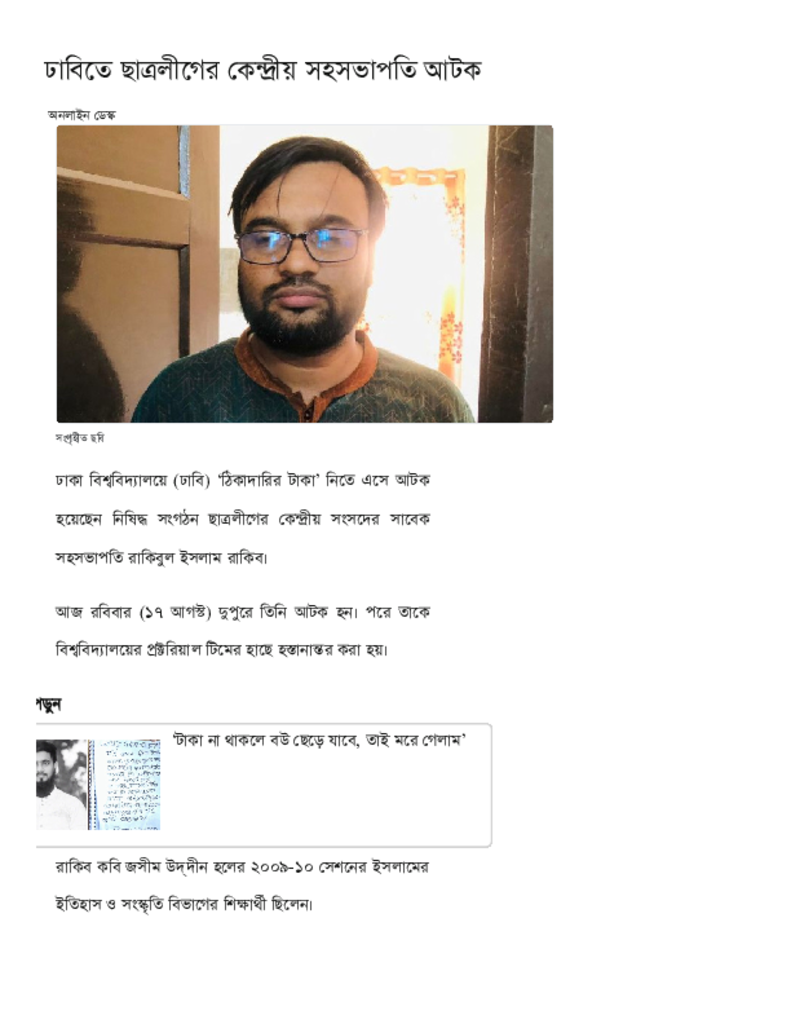Click the line 'ইতিহাস ও সংস্কৃতি বিভাগের শিক্ষার্থী ছিলেন।'
791x1024 pixels.
pos(184,905)
